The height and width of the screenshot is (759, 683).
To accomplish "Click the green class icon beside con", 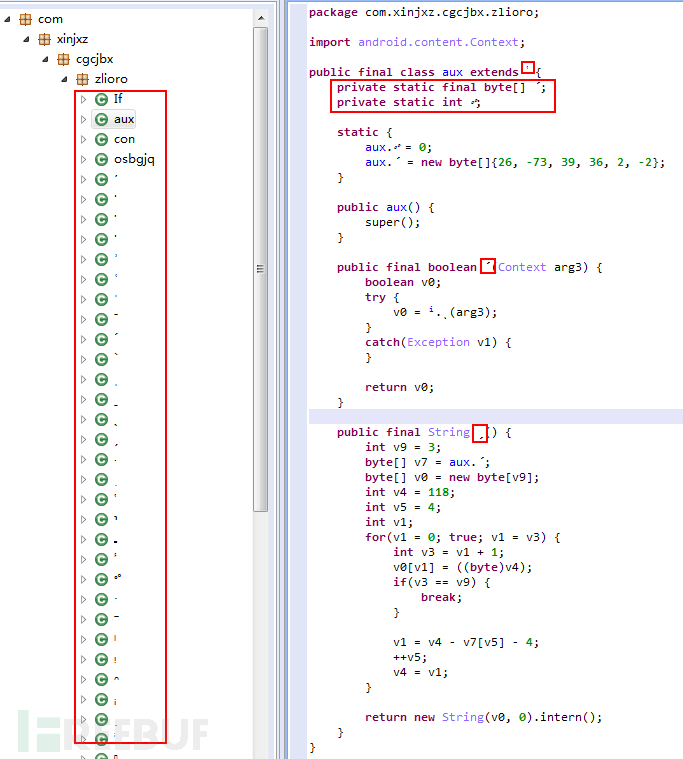I will coord(101,139).
